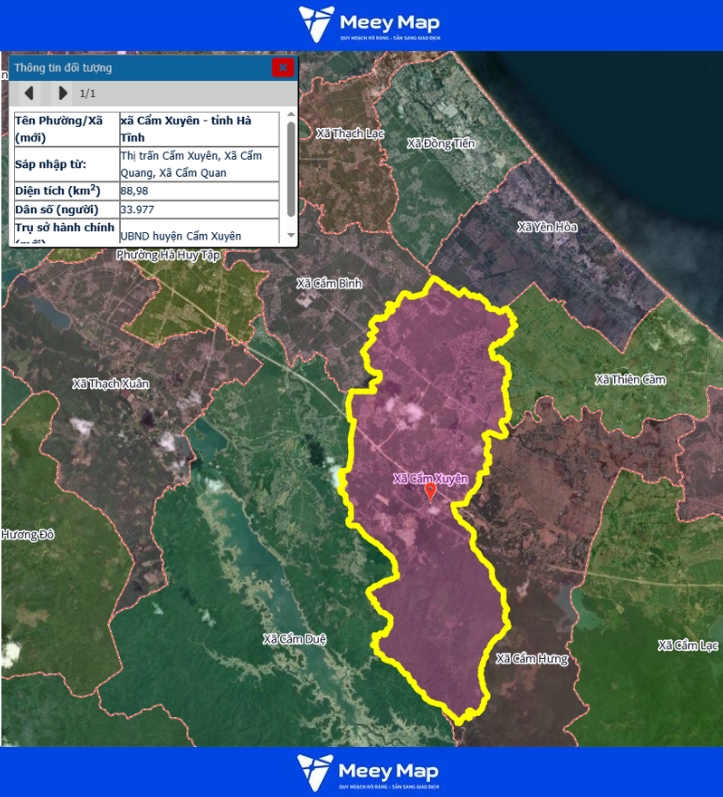
Task: Select Xã Cẩm Hưng area
Action: (x=531, y=659)
